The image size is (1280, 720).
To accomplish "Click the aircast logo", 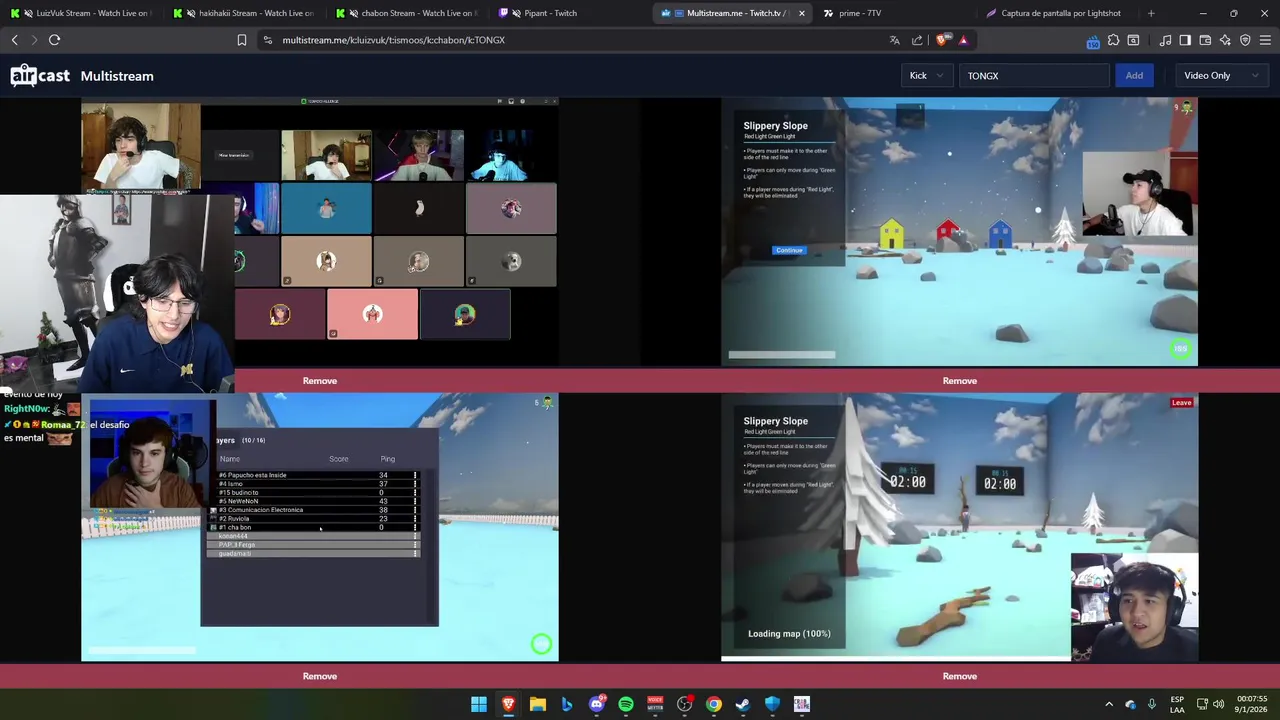I will tap(40, 76).
